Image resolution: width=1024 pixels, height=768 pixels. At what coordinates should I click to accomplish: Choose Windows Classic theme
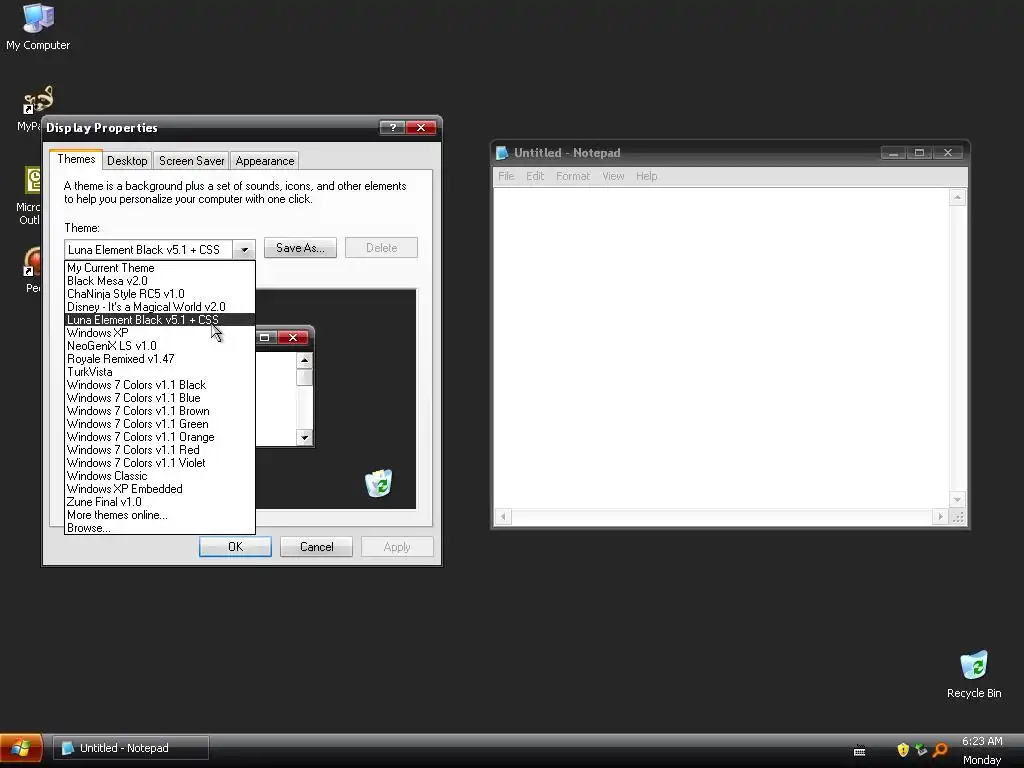pyautogui.click(x=159, y=476)
